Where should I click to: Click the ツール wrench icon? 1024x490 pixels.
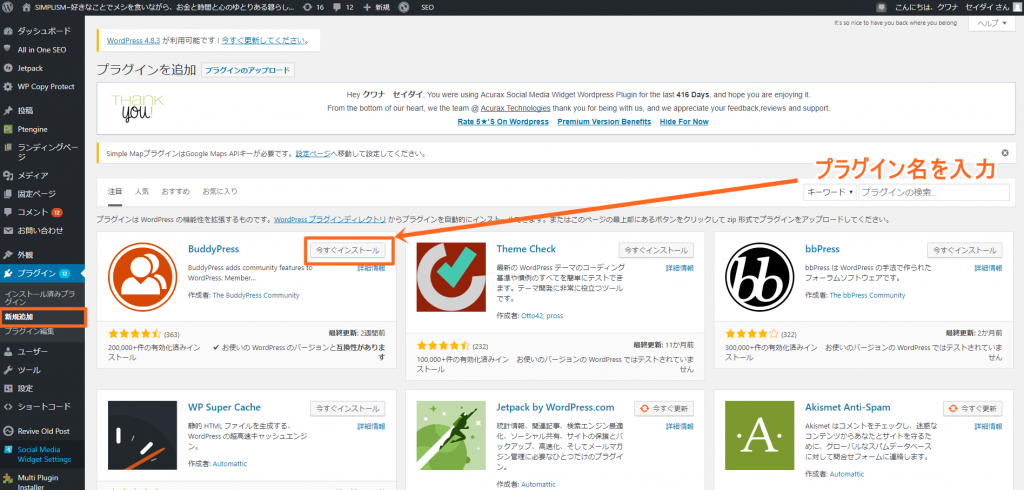[x=8, y=370]
